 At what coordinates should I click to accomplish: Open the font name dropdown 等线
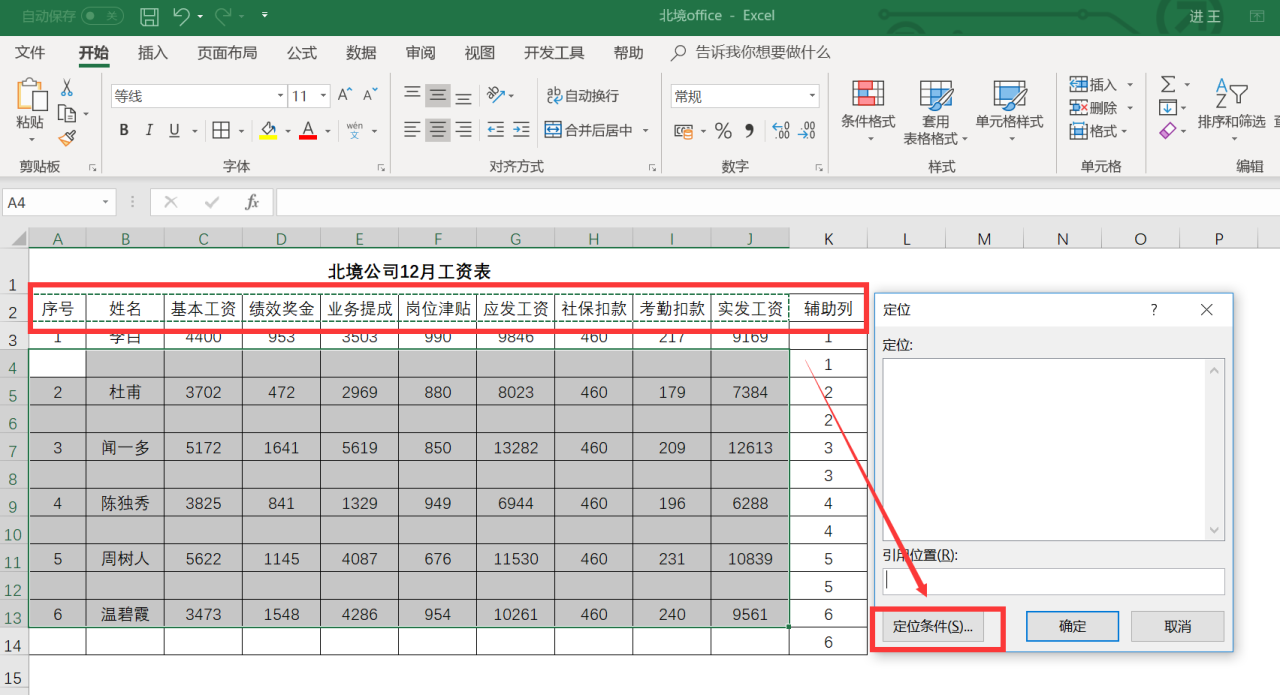pyautogui.click(x=281, y=96)
